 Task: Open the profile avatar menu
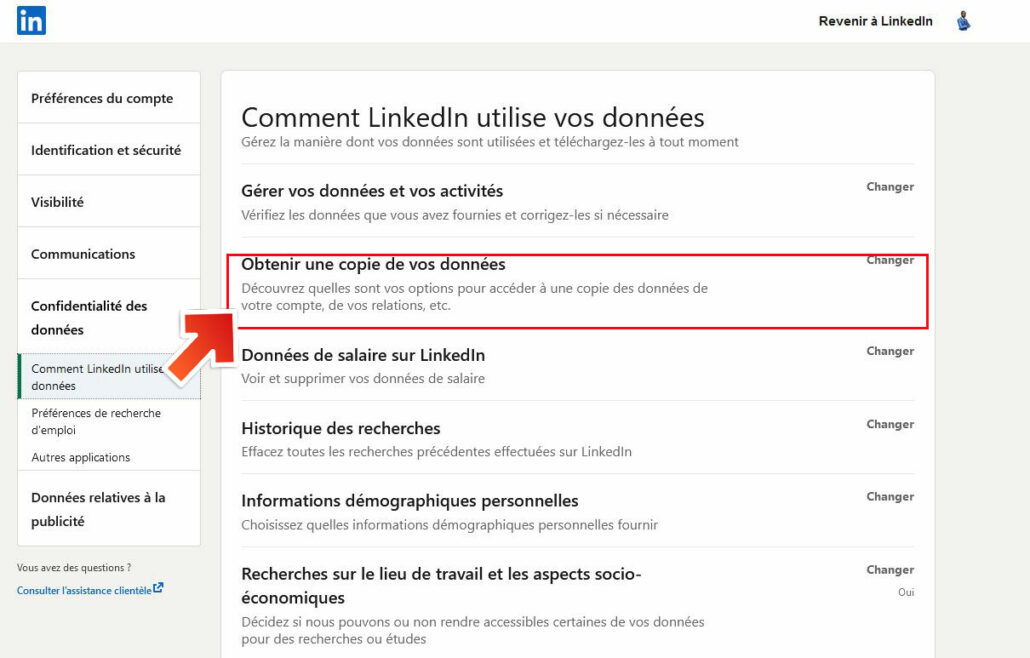[x=964, y=21]
